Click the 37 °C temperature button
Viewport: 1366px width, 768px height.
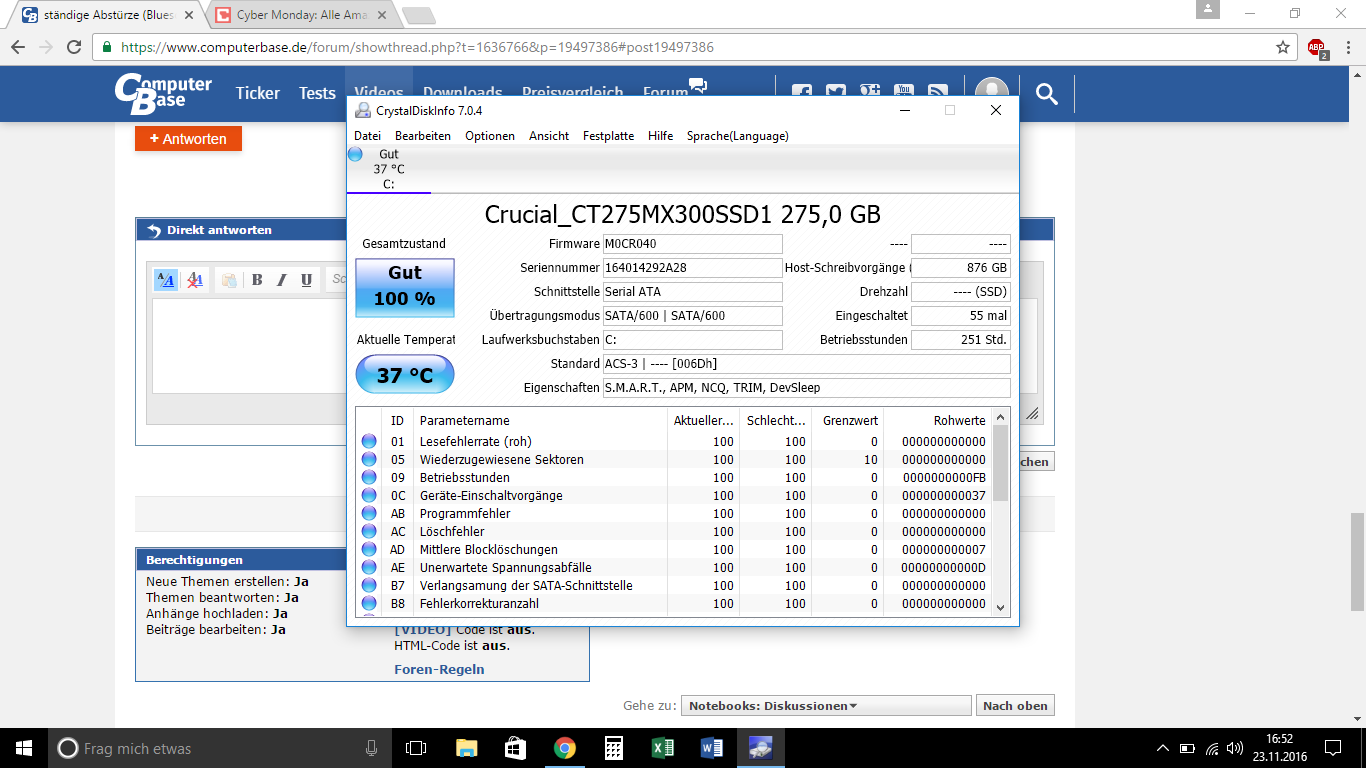point(404,376)
